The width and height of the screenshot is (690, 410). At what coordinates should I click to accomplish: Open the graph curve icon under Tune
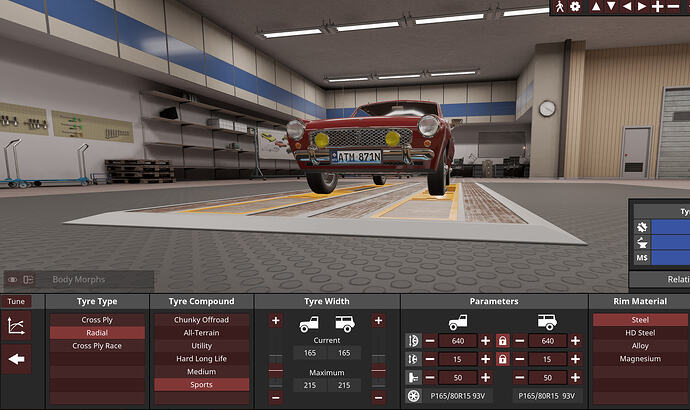(x=16, y=326)
